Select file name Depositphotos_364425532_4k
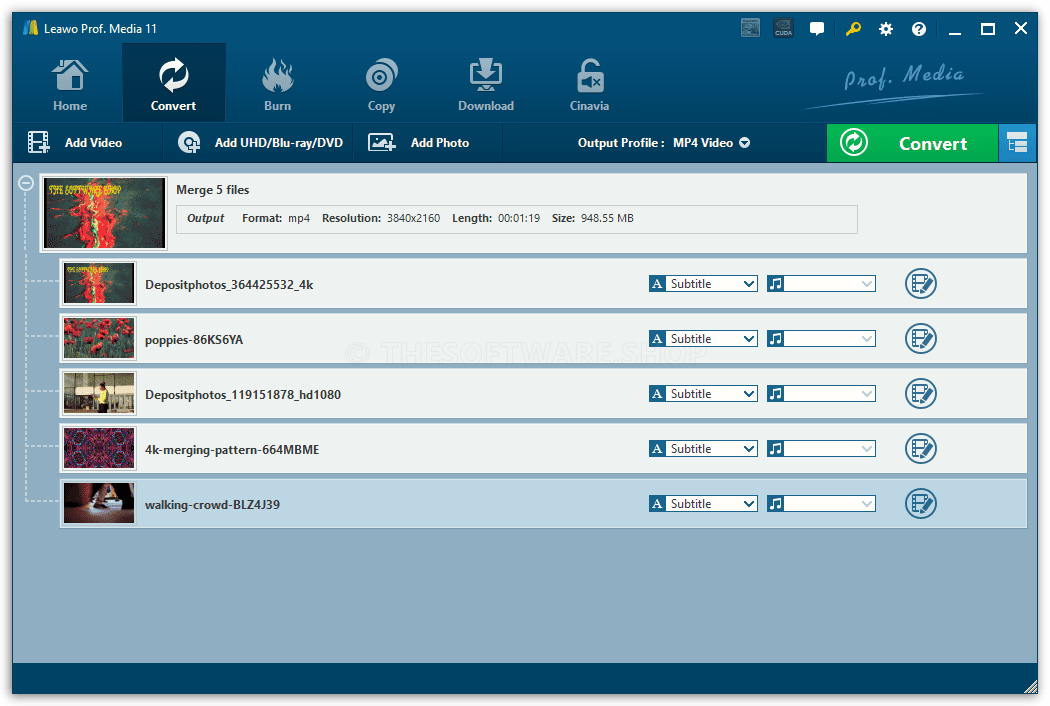 click(x=229, y=285)
